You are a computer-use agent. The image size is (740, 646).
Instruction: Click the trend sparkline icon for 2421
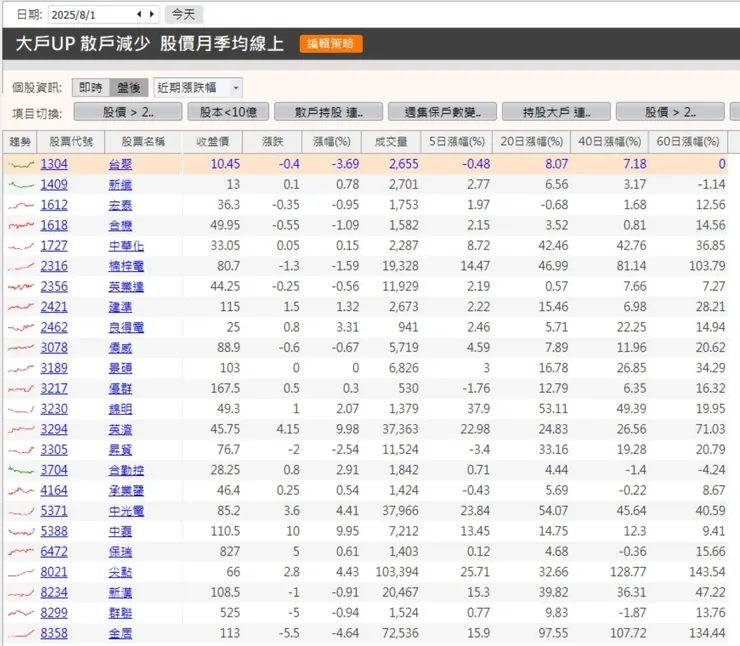tap(21, 307)
